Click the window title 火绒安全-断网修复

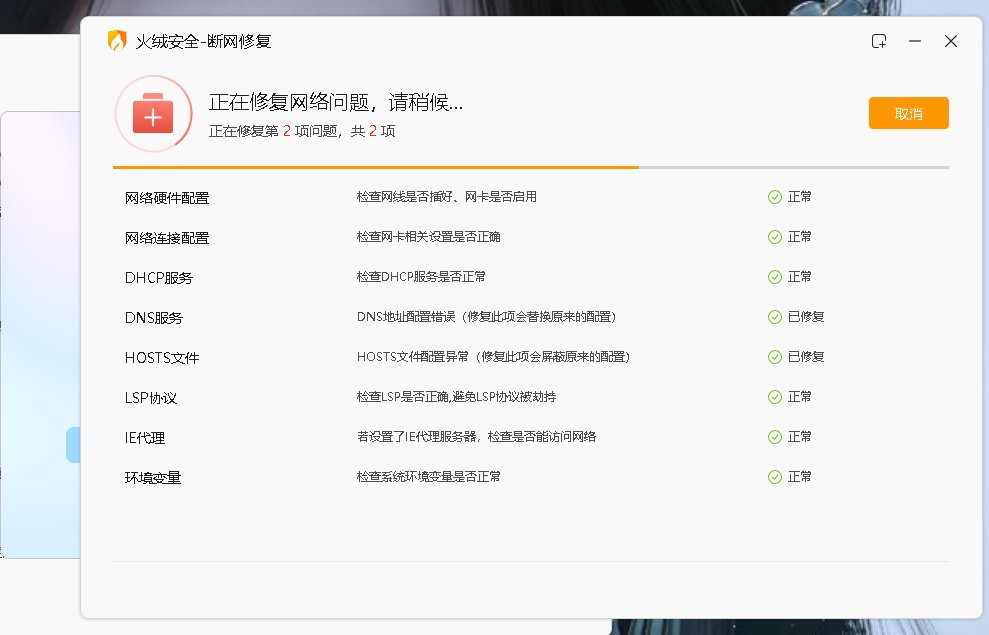pyautogui.click(x=203, y=42)
